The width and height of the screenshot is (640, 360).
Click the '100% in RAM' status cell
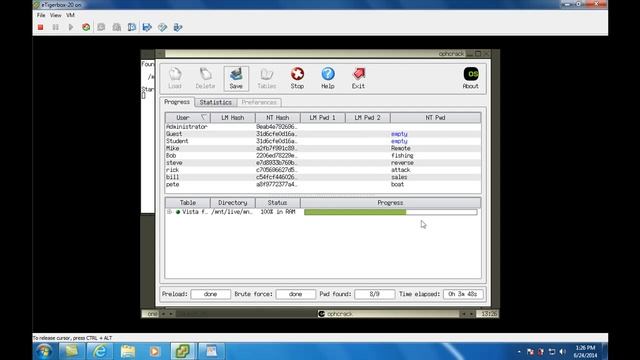(x=278, y=212)
